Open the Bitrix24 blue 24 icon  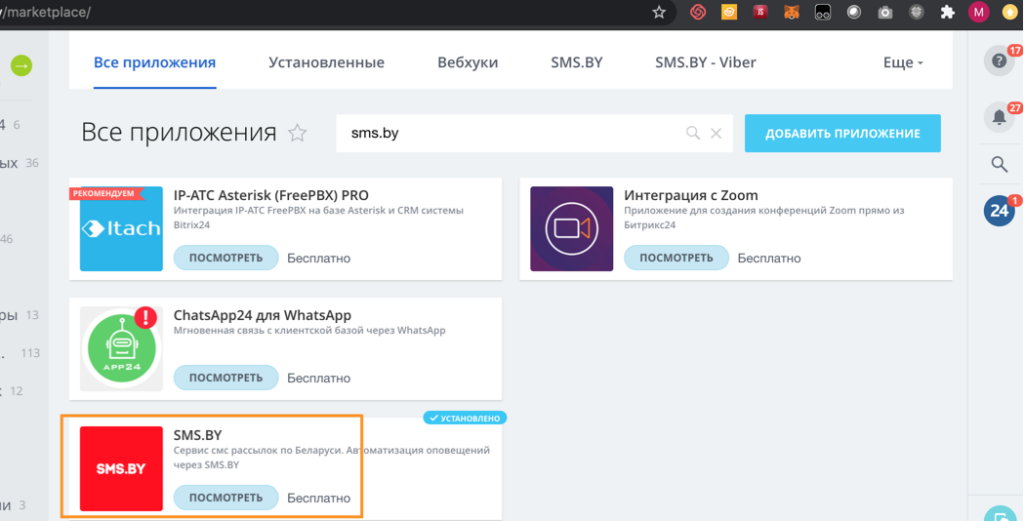coord(999,211)
